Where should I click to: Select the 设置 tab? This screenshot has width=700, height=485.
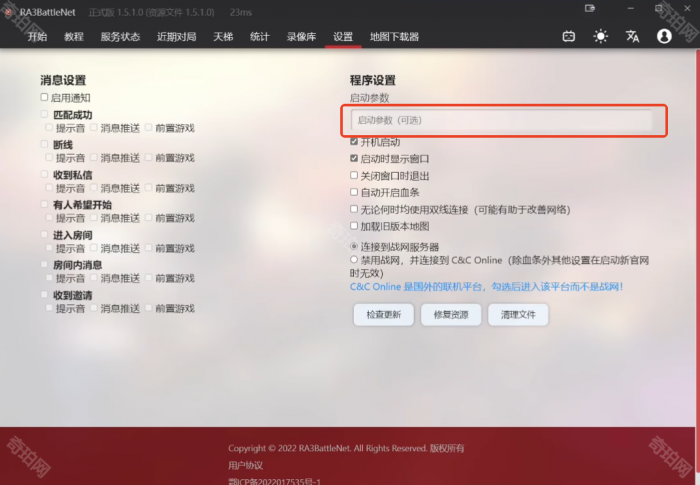point(343,37)
